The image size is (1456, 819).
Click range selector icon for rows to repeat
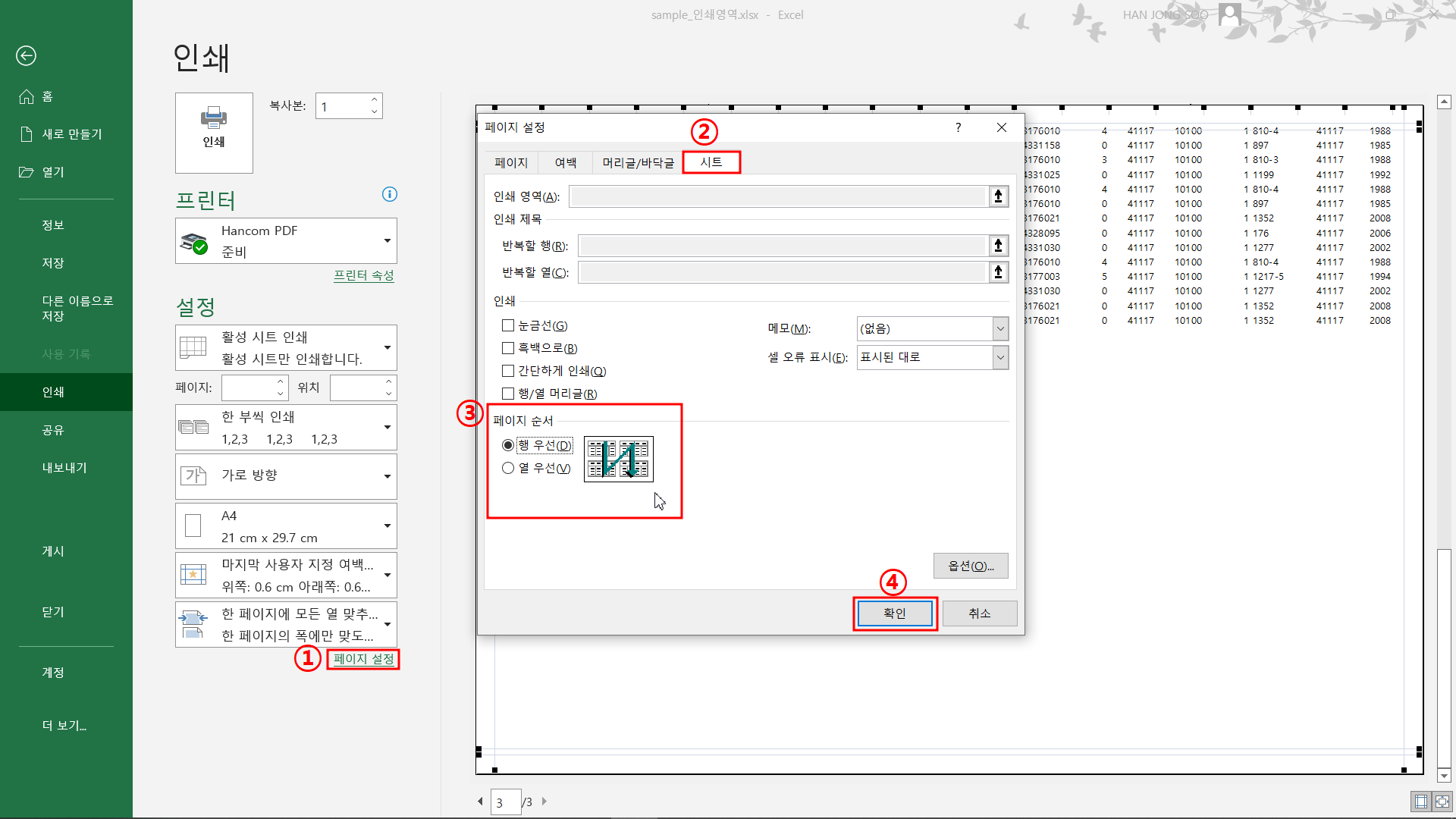(998, 246)
